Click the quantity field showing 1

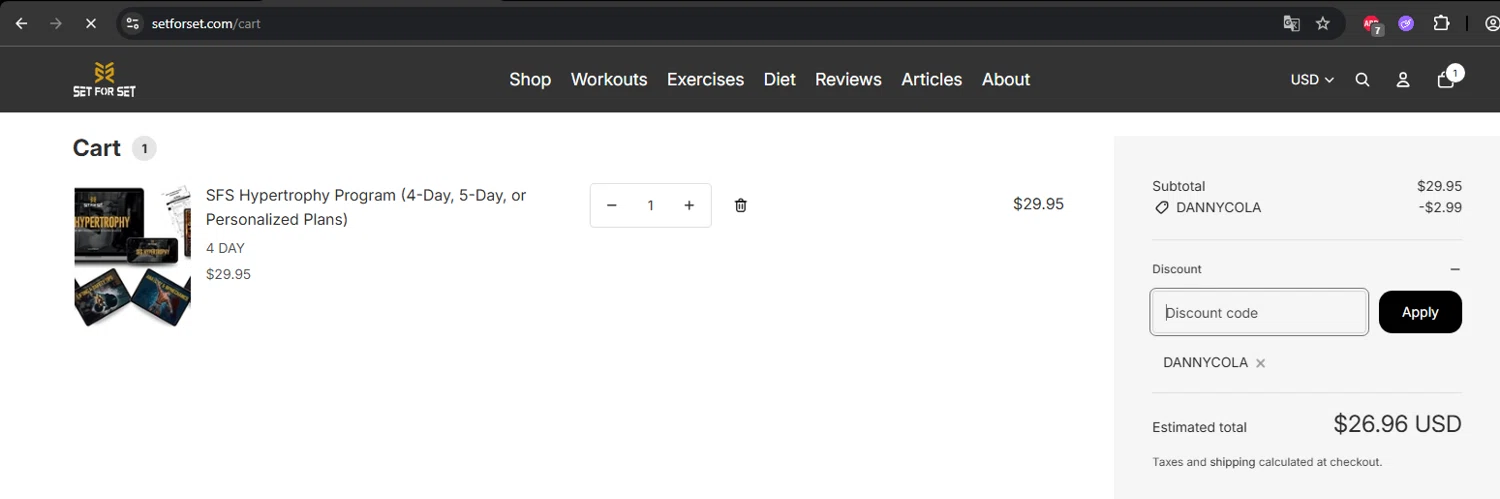coord(650,205)
